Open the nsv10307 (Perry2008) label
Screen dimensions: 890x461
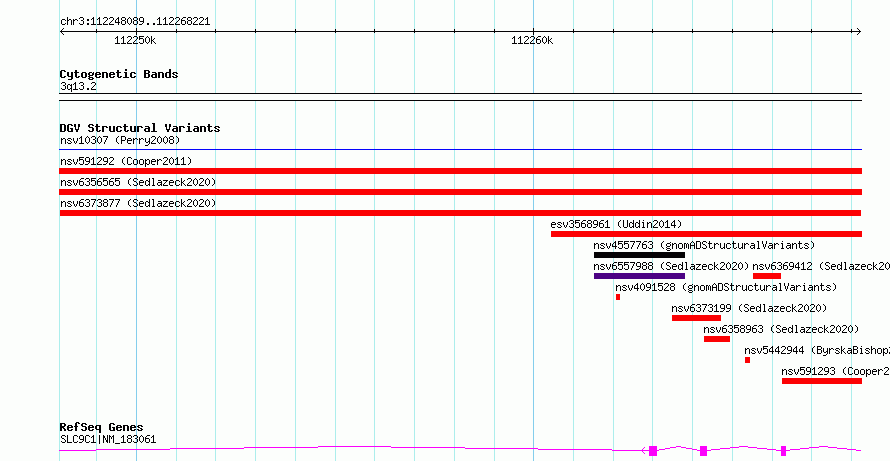tap(120, 140)
